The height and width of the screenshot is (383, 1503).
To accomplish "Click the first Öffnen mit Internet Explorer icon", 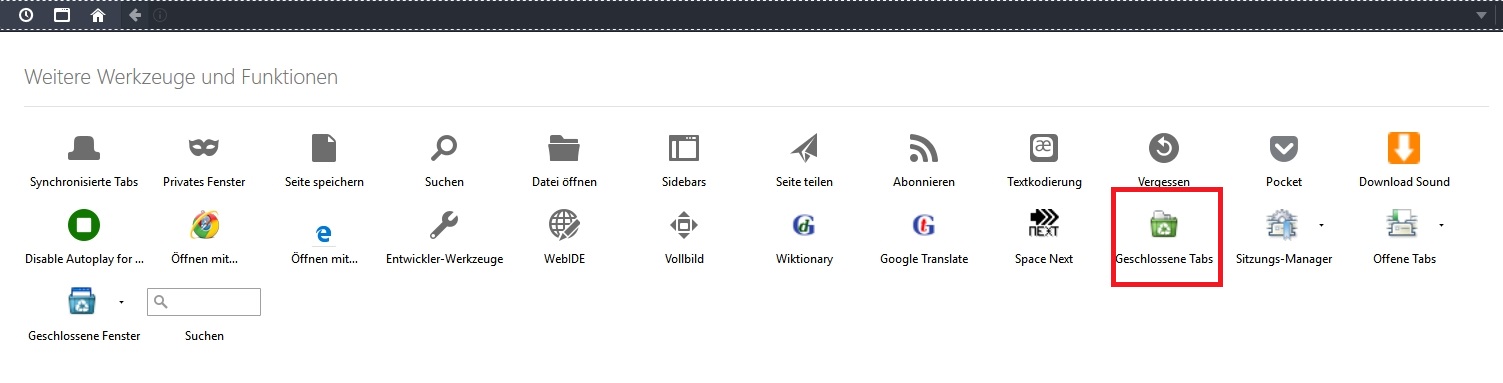I will [204, 225].
